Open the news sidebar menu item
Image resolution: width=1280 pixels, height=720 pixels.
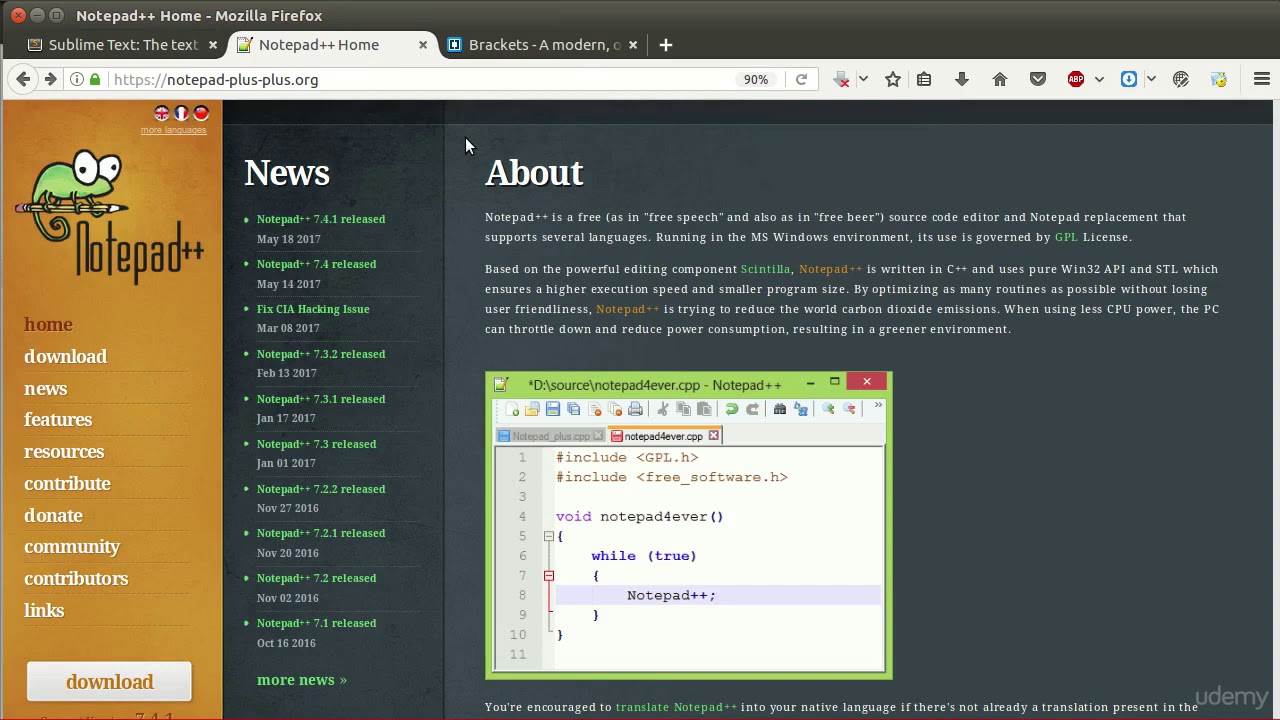[45, 389]
